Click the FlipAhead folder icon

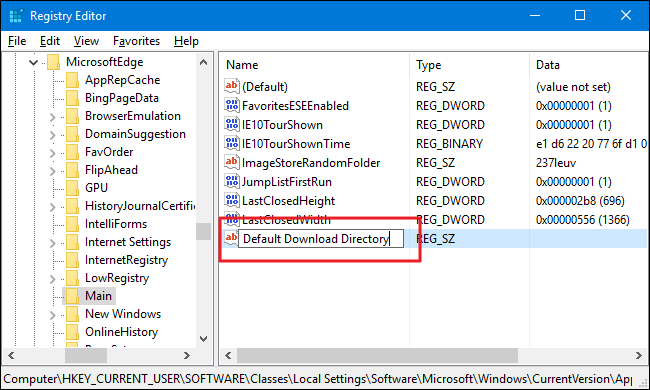pos(73,170)
